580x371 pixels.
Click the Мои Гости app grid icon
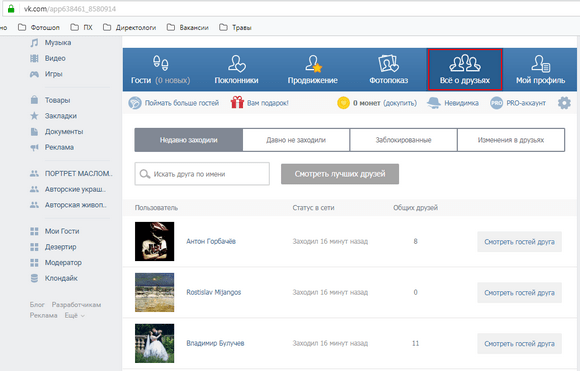click(x=34, y=231)
